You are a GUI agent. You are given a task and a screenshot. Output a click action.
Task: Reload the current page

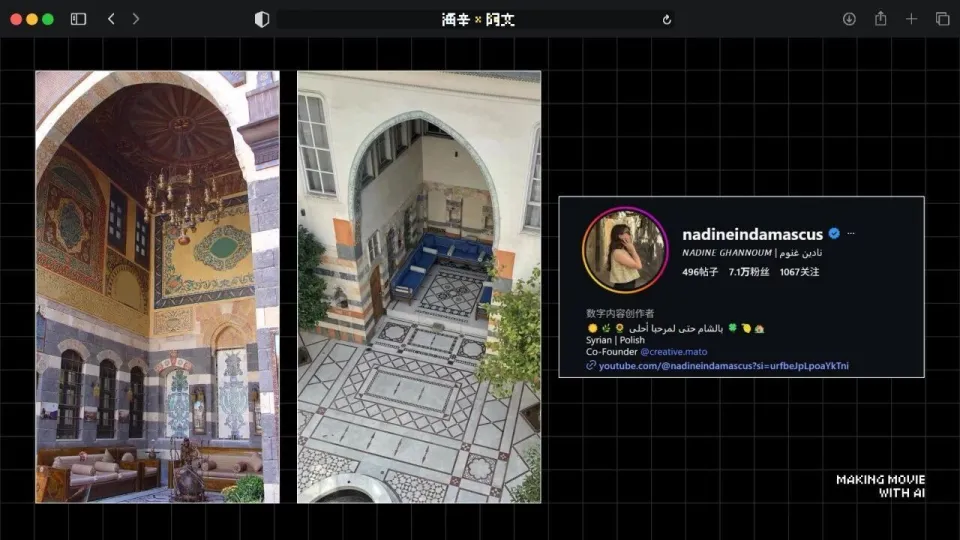tap(667, 19)
